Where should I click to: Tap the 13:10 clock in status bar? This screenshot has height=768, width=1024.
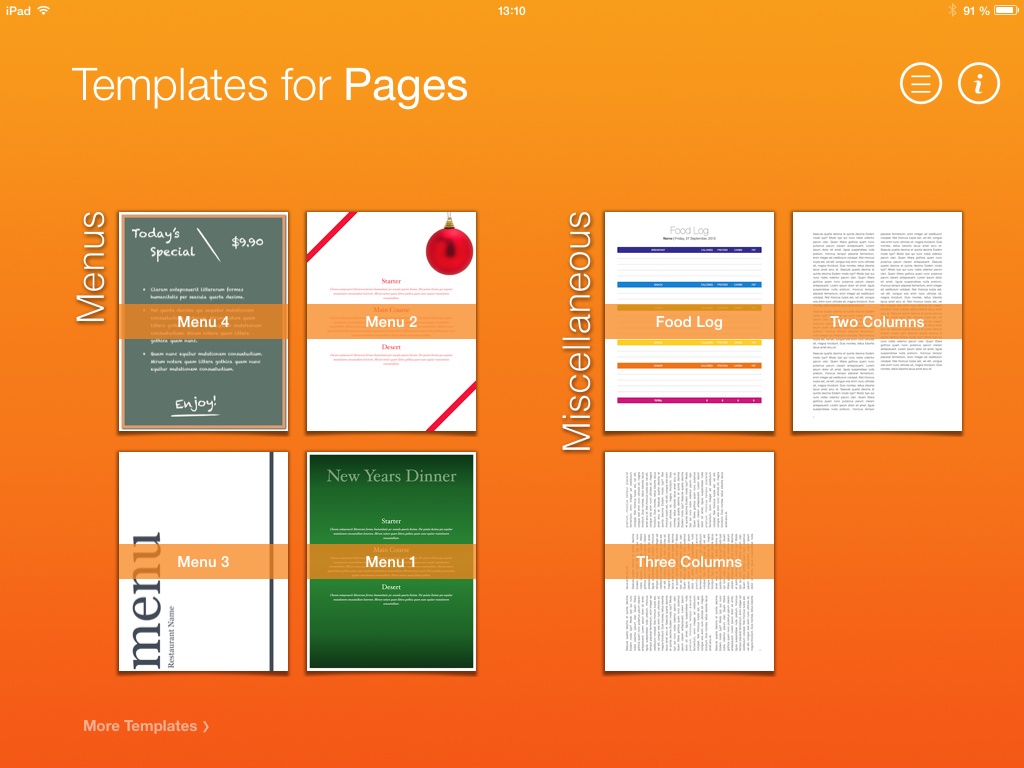pos(511,10)
